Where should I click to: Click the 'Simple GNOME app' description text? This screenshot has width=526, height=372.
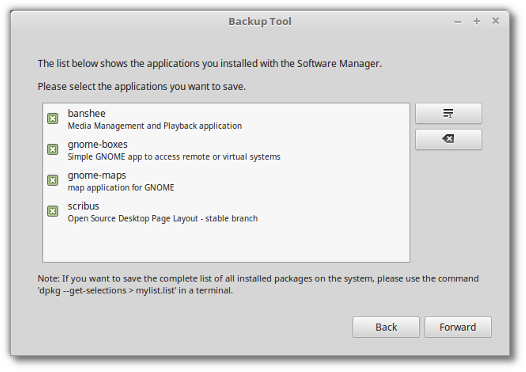pos(174,157)
